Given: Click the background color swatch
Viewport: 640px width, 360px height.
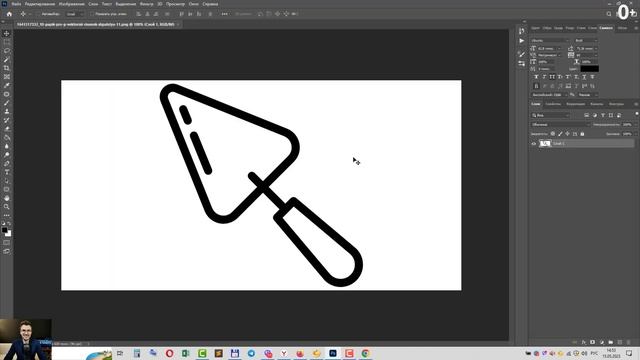Looking at the screenshot, I should tap(8, 234).
